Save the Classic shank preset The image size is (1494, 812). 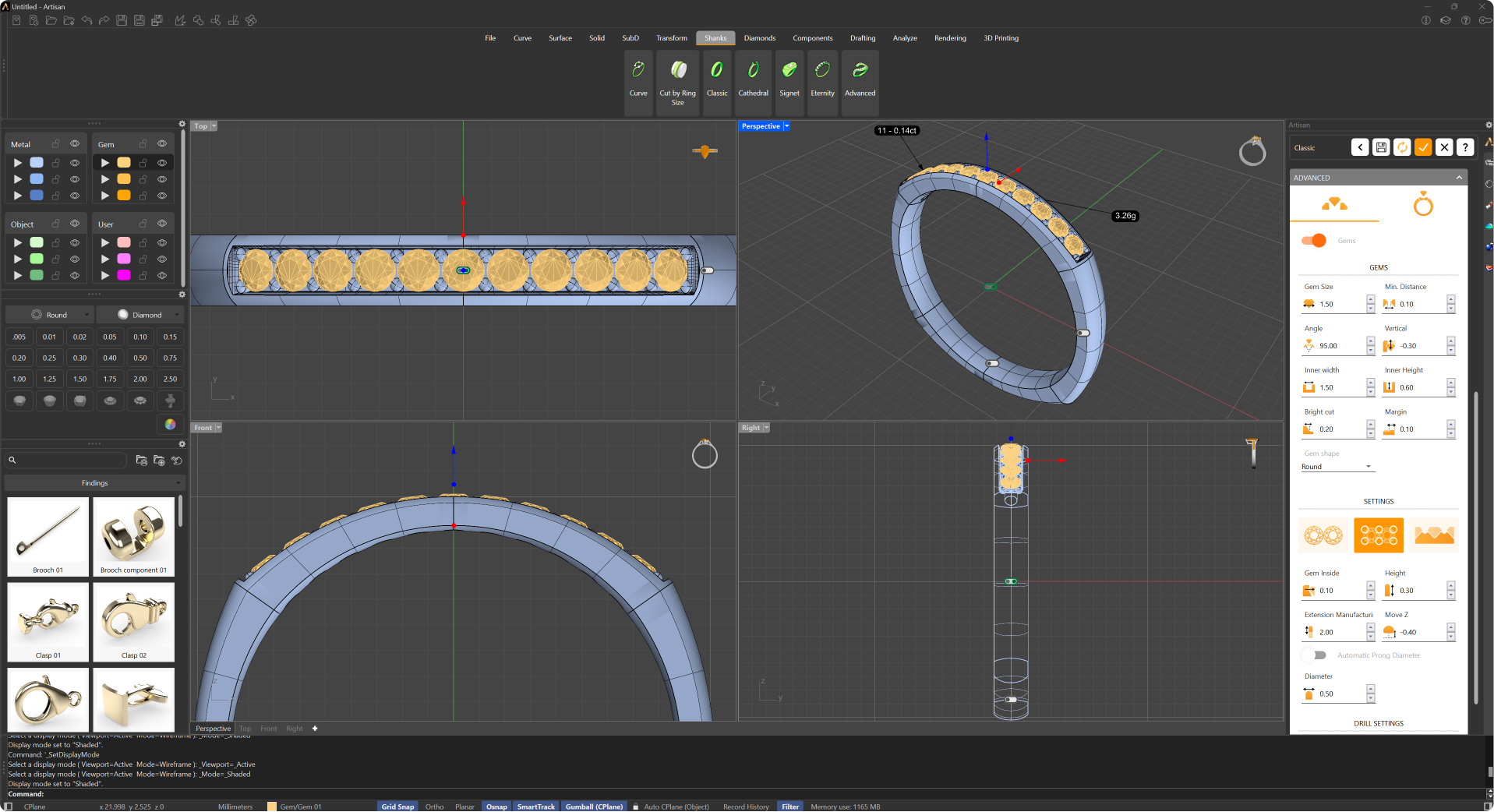click(1381, 147)
